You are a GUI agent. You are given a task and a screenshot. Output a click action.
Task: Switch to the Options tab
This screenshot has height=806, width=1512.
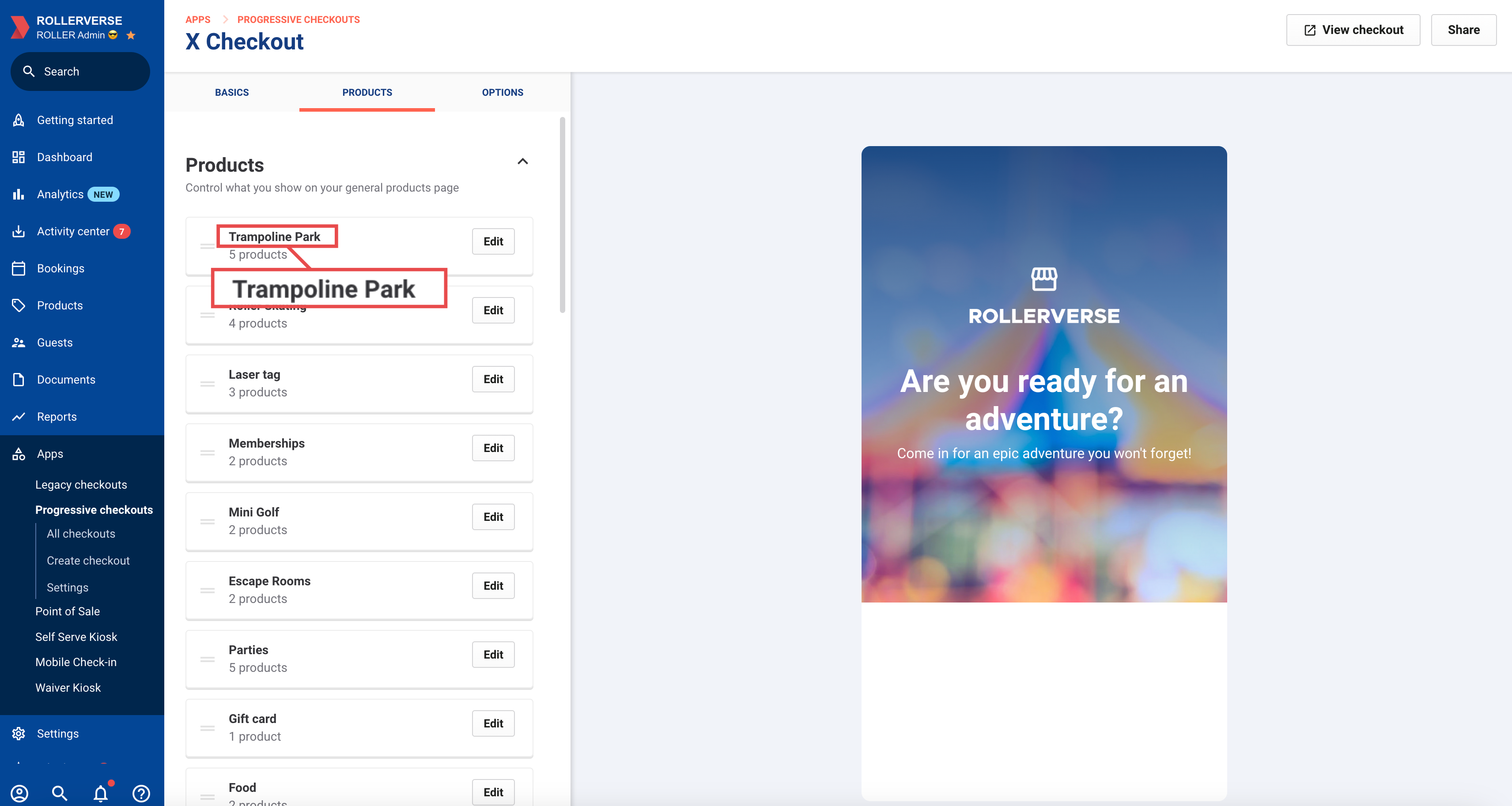click(x=503, y=92)
